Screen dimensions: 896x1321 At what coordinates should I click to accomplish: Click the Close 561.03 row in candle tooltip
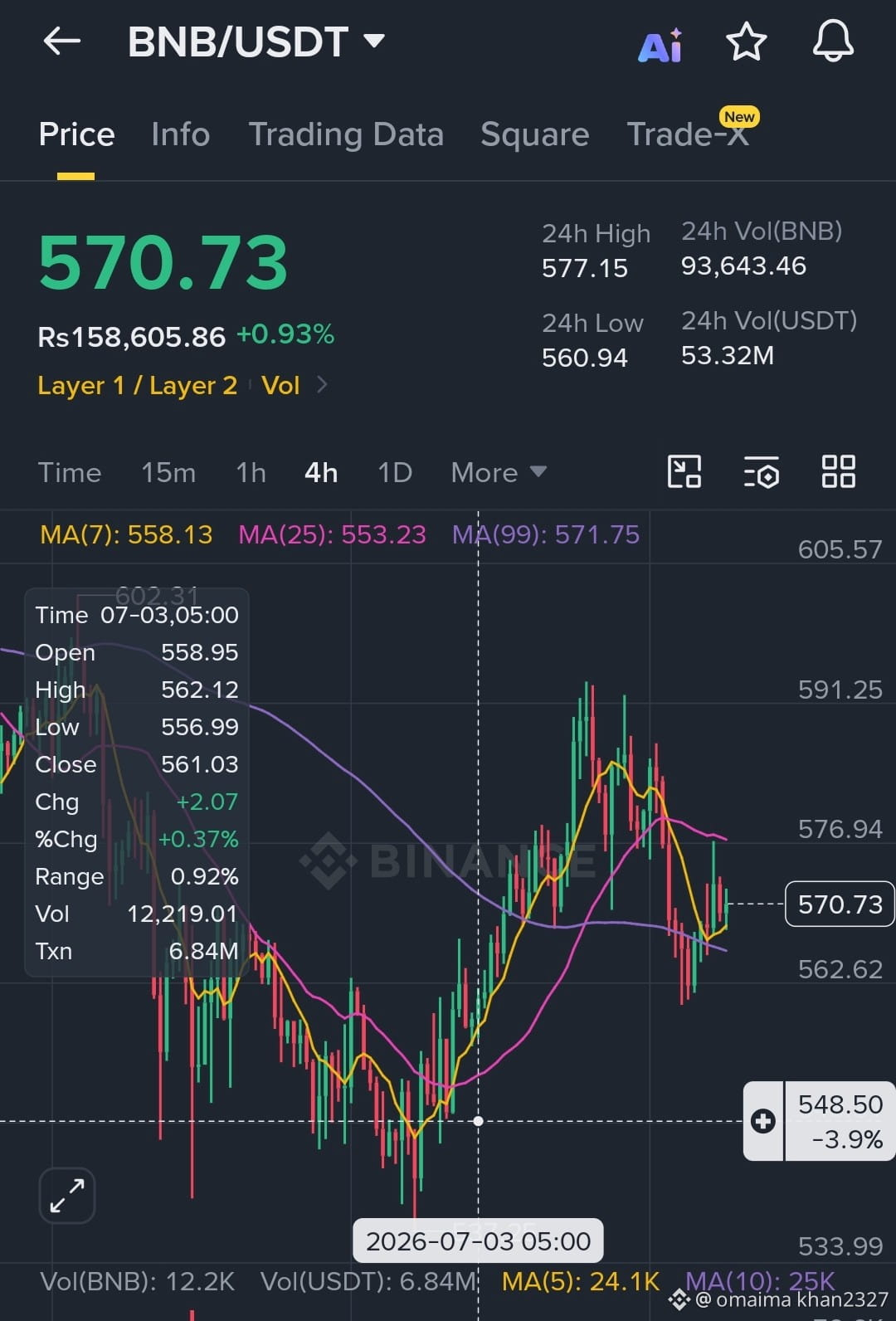click(137, 764)
